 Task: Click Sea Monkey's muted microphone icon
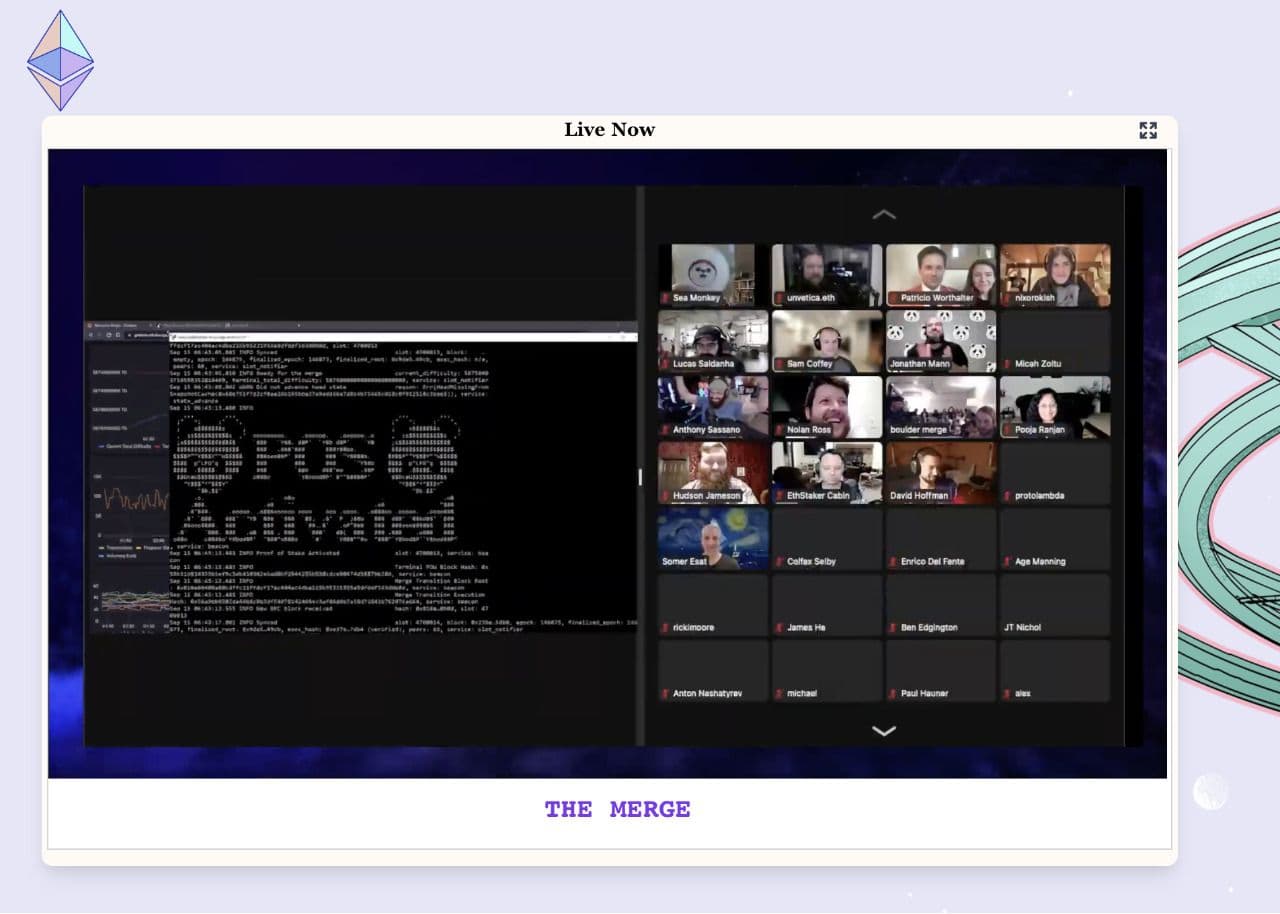(665, 298)
